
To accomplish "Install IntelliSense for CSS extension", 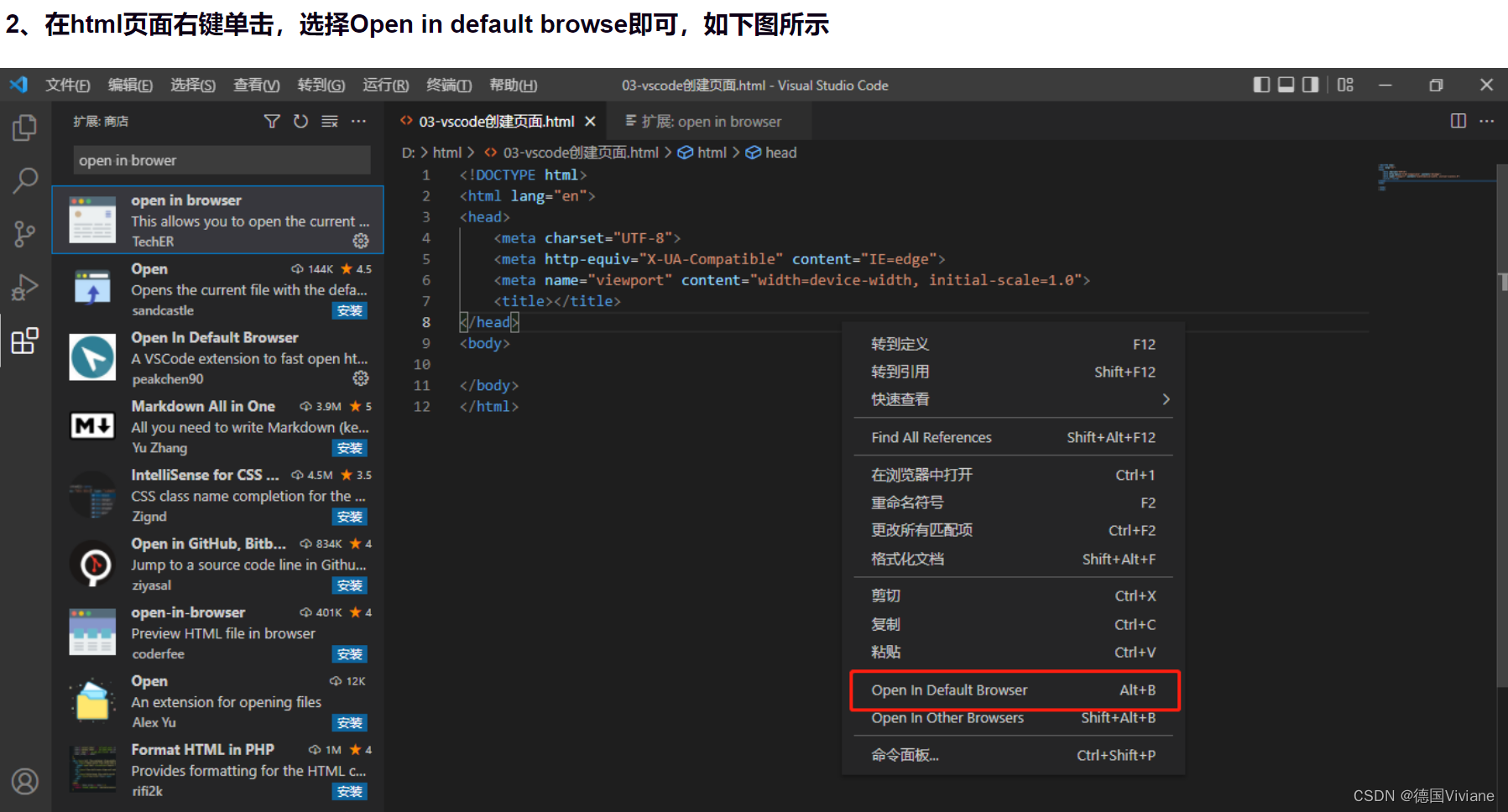I will (350, 518).
